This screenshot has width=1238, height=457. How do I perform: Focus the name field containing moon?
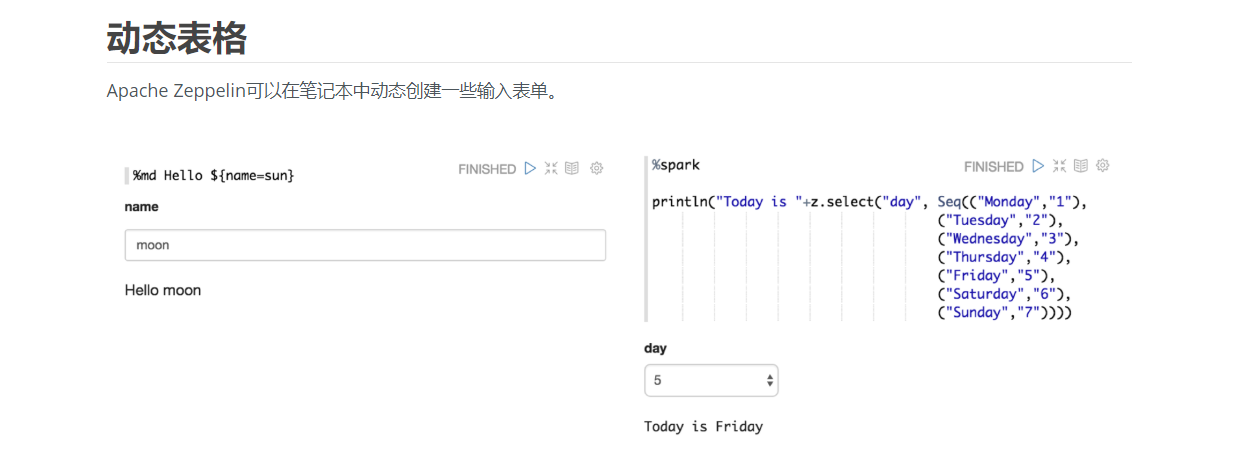(x=365, y=245)
